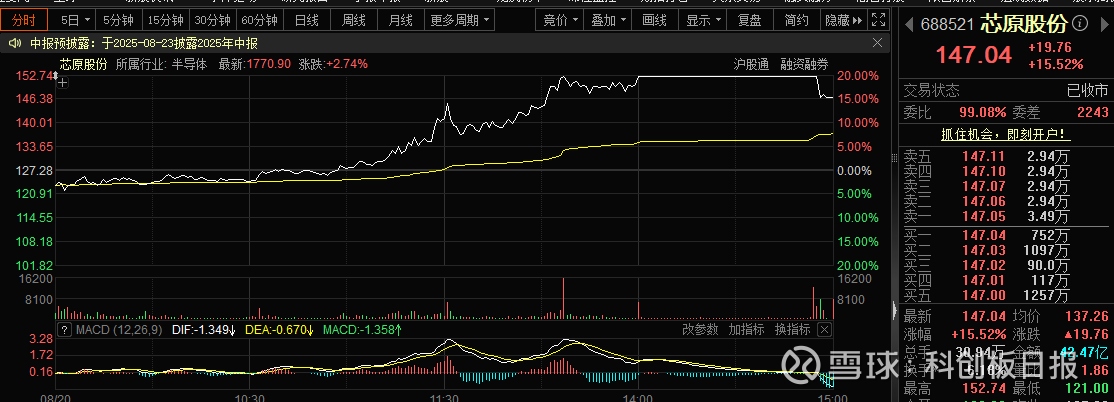Open the 叠加 overlay dropdown
1114x402 pixels.
tap(608, 20)
